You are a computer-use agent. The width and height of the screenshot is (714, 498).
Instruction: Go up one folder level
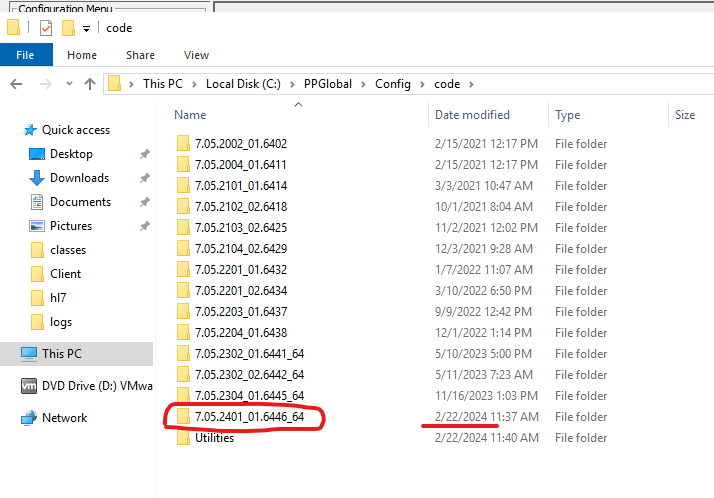click(x=90, y=84)
